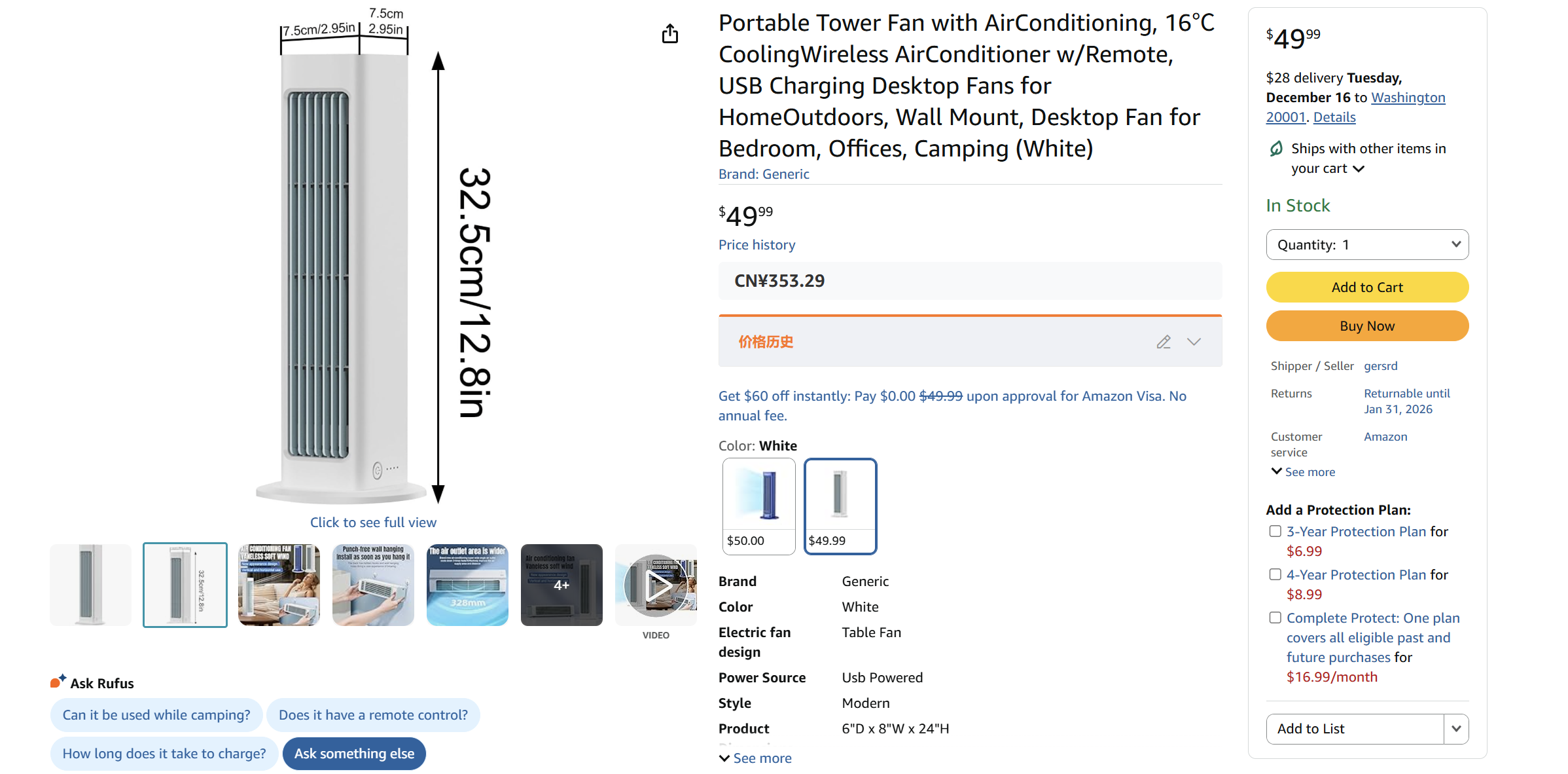Screen dimensions: 1568x774
Task: Open the Add to List dropdown arrow
Action: 1457,728
